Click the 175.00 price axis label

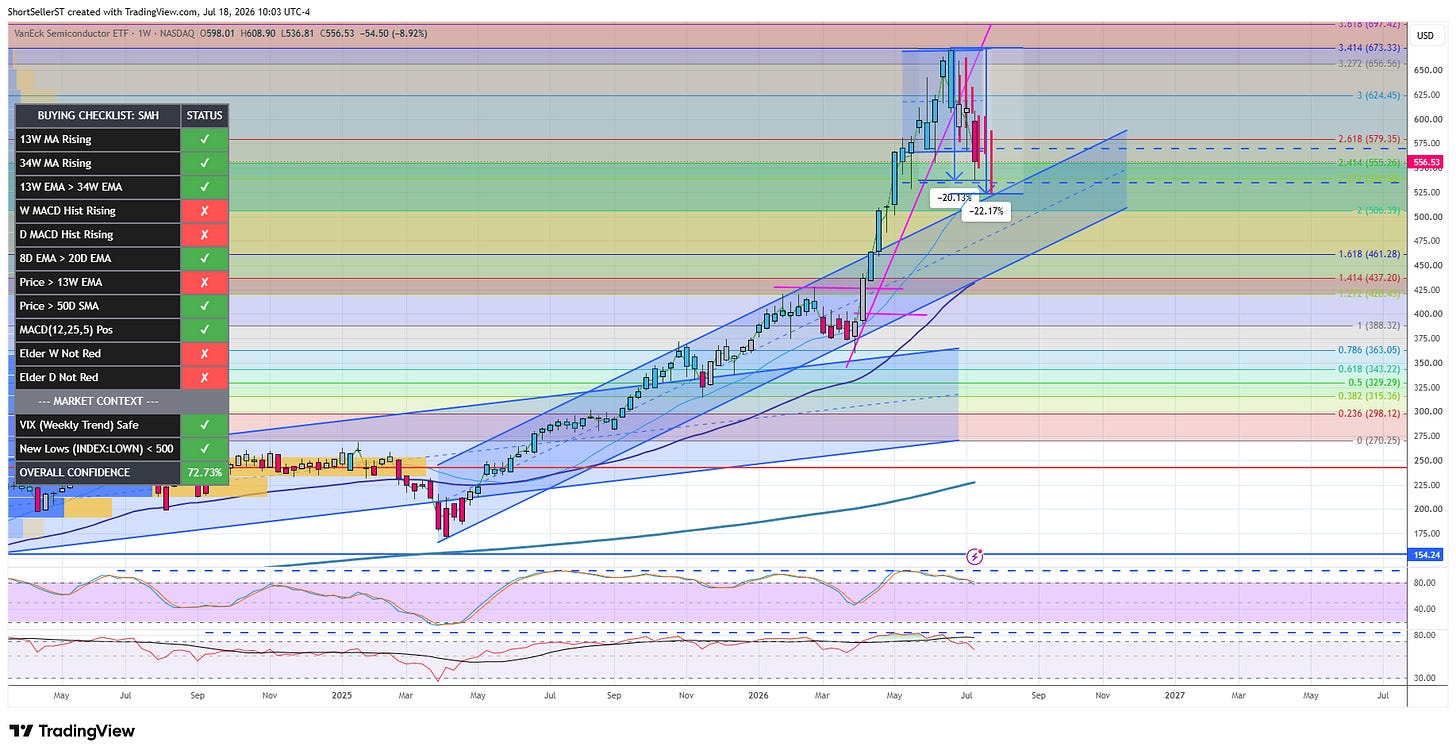(1427, 533)
